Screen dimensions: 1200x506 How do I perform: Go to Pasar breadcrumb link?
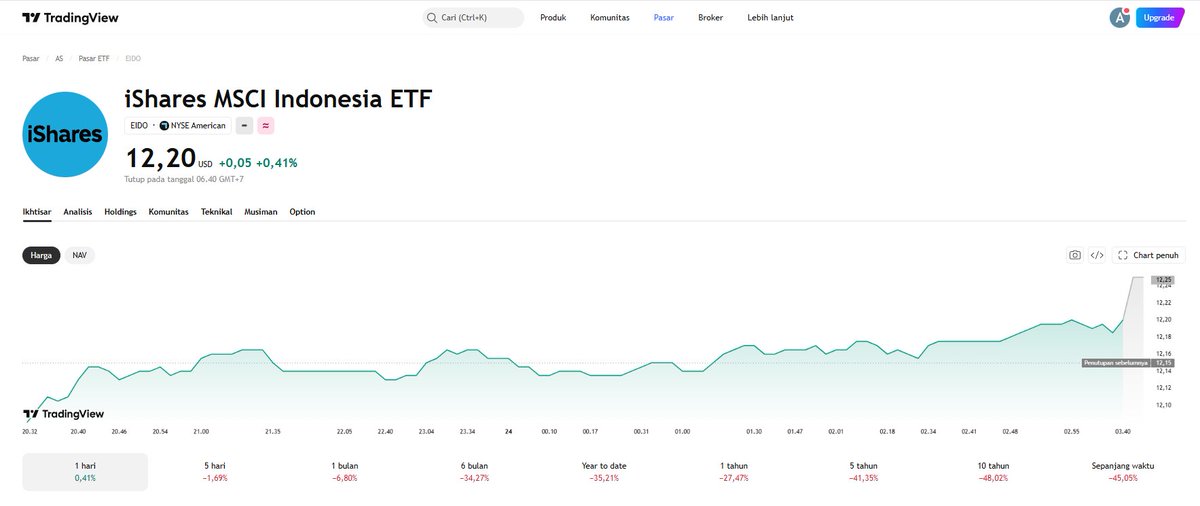tap(31, 59)
